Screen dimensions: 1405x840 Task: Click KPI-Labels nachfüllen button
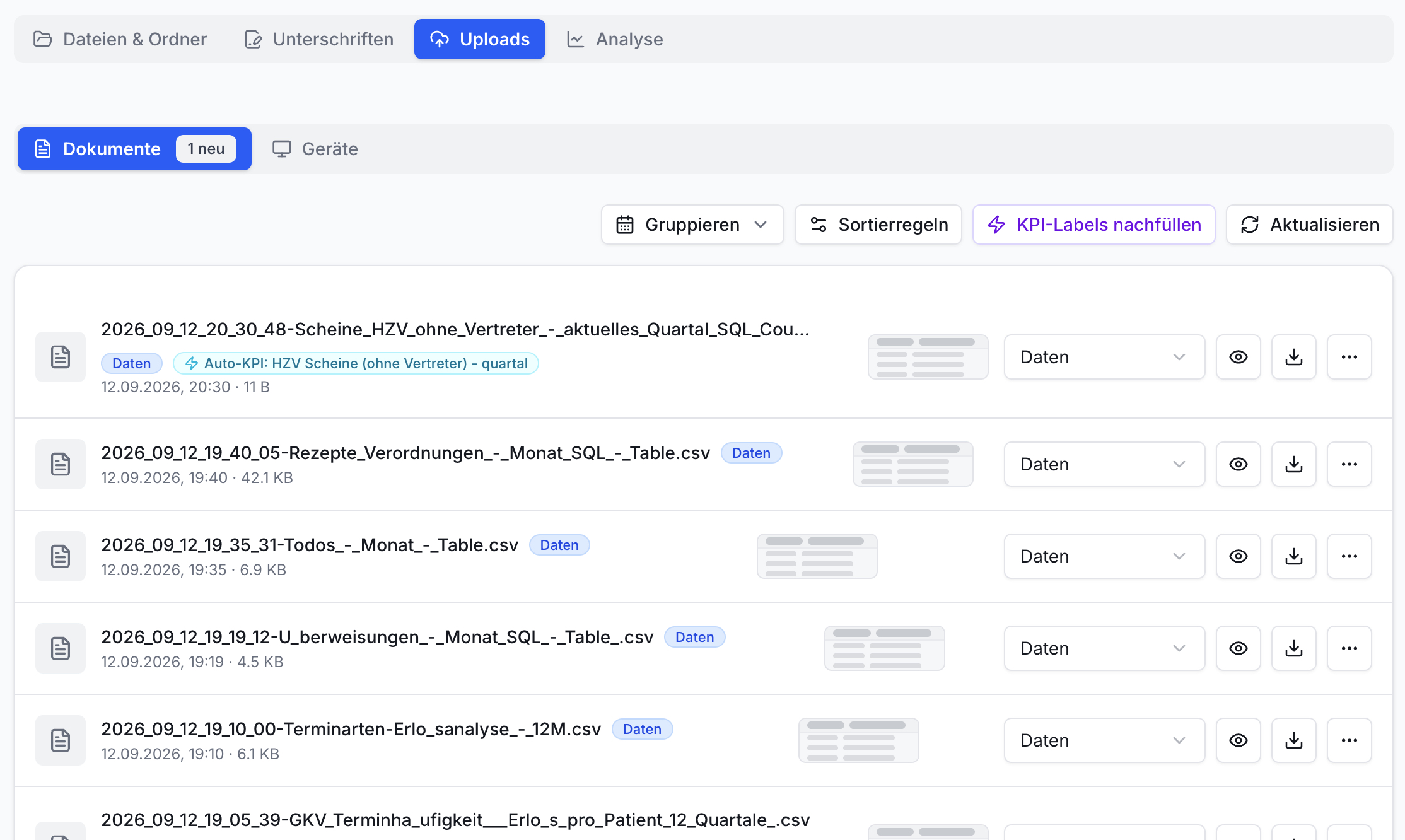1094,225
